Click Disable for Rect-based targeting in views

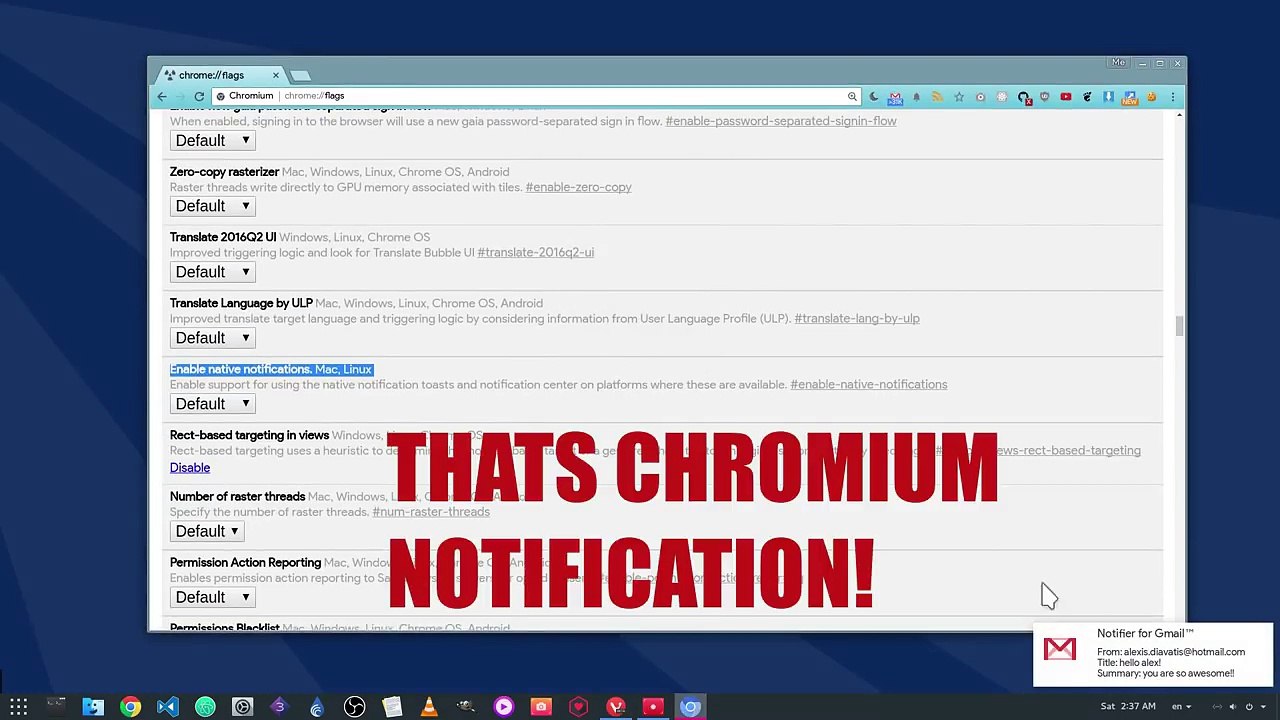click(x=190, y=468)
